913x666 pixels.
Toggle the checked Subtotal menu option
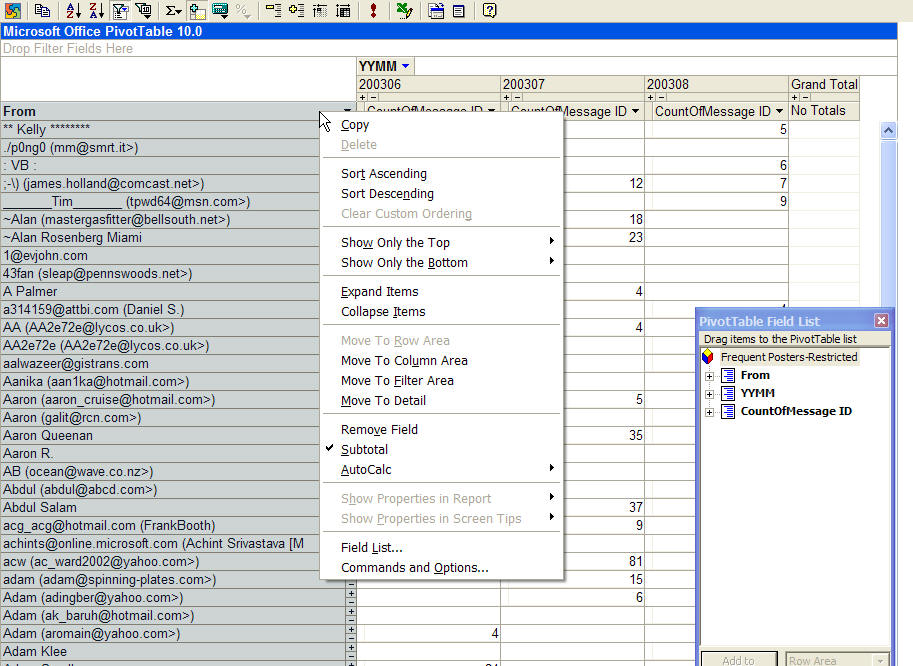pos(364,450)
